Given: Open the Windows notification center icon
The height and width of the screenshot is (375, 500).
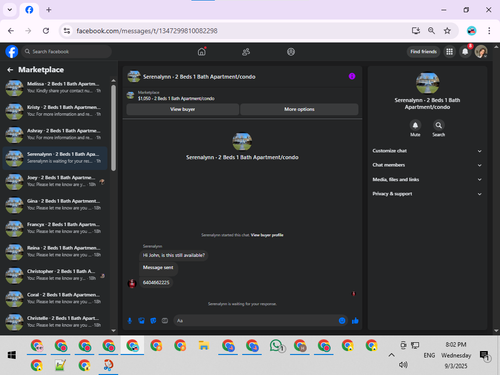Looking at the screenshot, I should coord(484,355).
